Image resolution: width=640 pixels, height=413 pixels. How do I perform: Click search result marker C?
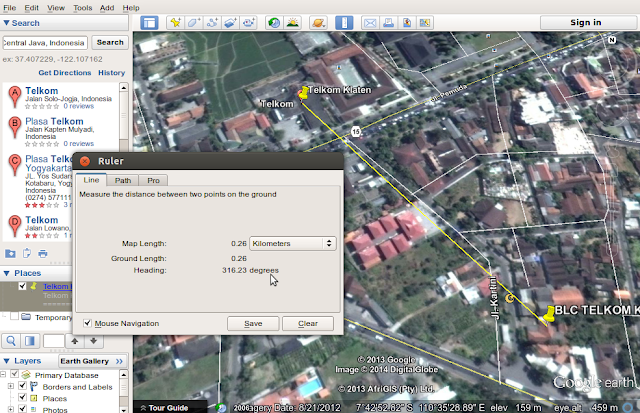15,165
